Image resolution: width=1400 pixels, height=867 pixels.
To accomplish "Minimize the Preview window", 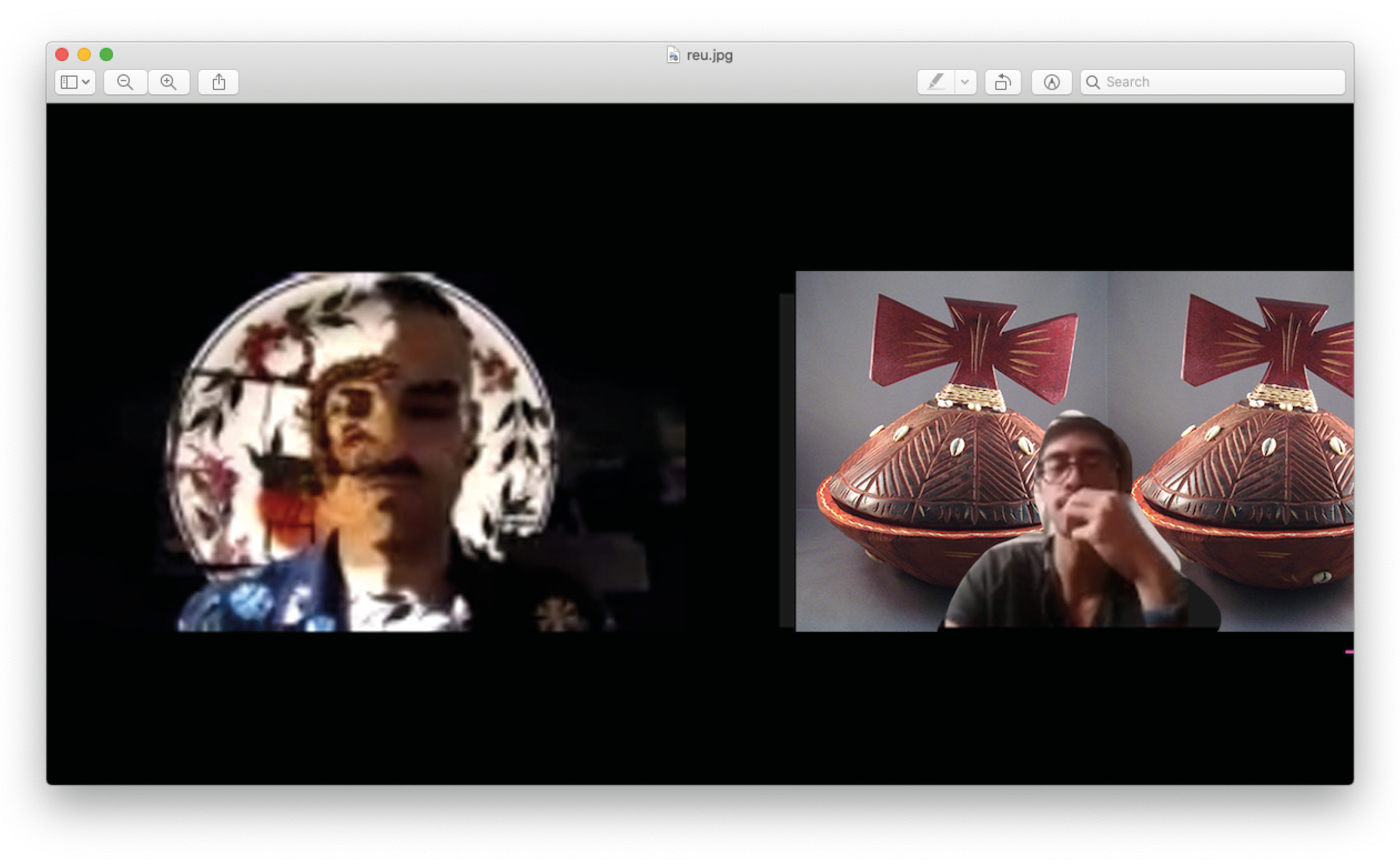I will tap(84, 54).
